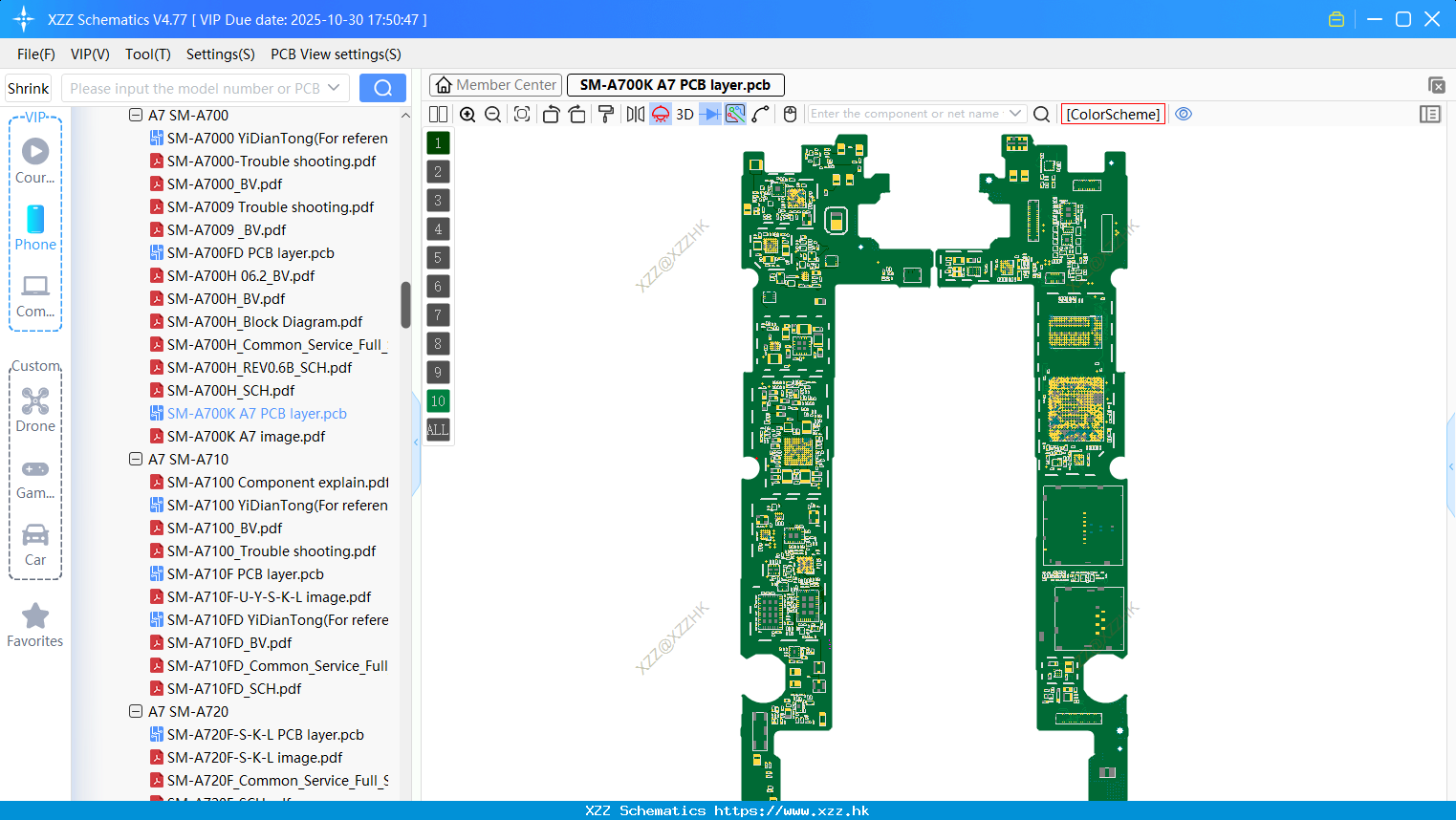The height and width of the screenshot is (820, 1456).
Task: Open SM-A700FD PCB layer.pcb file
Action: 250,252
